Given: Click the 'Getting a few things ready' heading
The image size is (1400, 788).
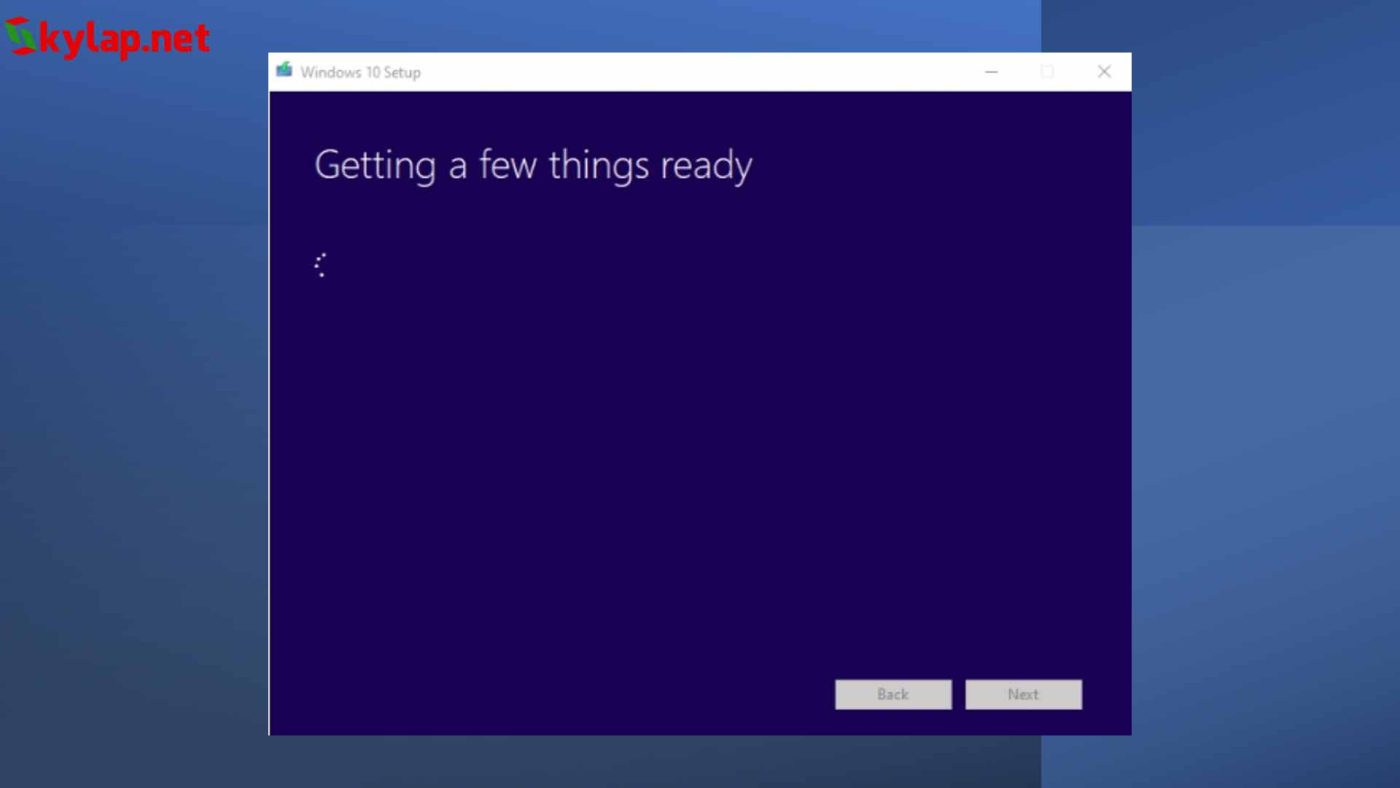Looking at the screenshot, I should [x=533, y=164].
